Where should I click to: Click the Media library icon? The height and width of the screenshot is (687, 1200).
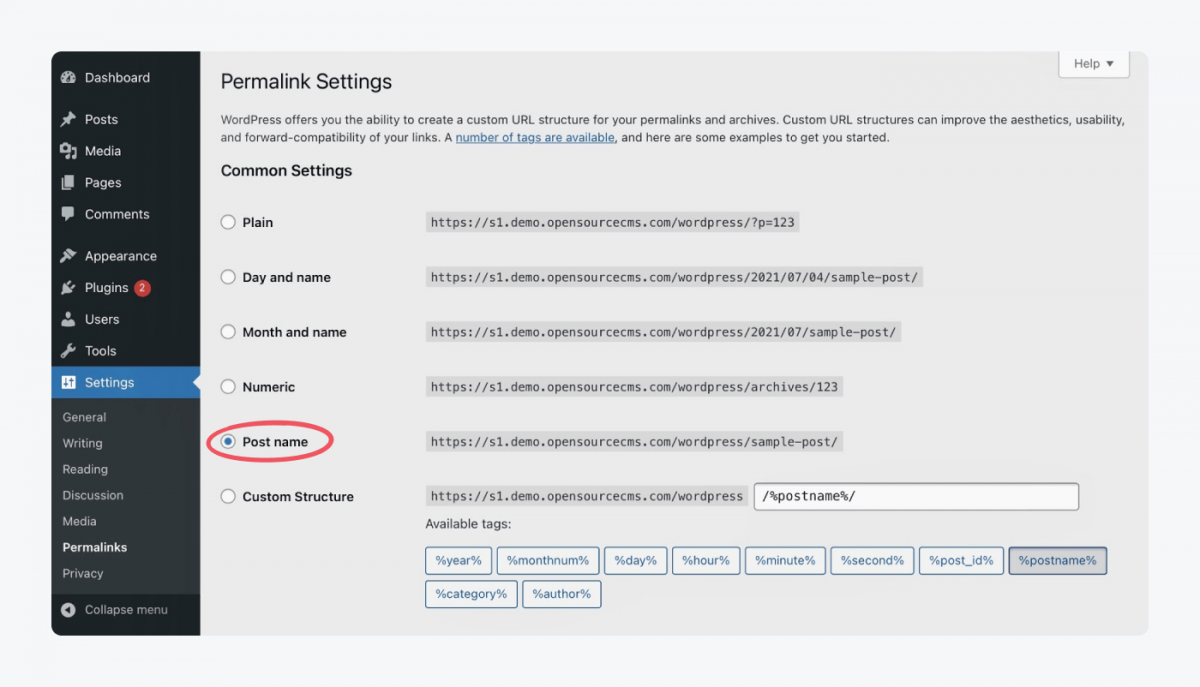(68, 151)
